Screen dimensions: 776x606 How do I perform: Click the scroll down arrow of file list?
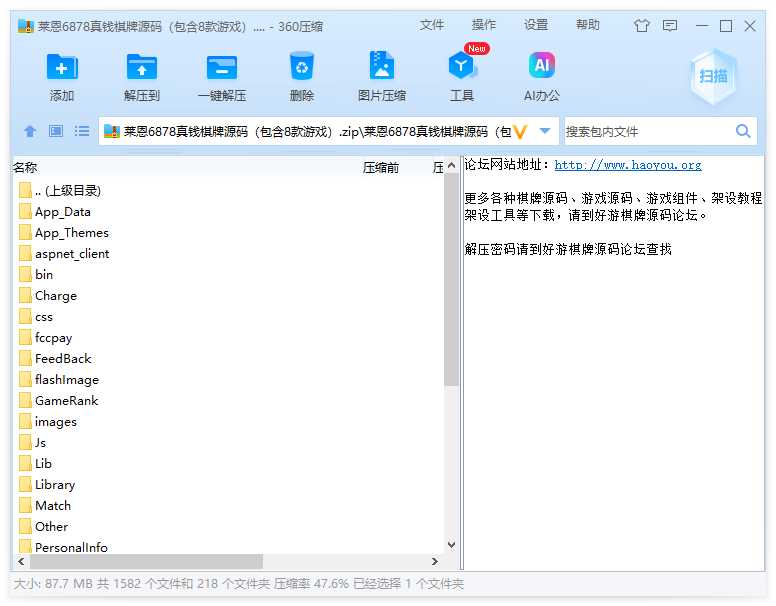click(x=451, y=545)
